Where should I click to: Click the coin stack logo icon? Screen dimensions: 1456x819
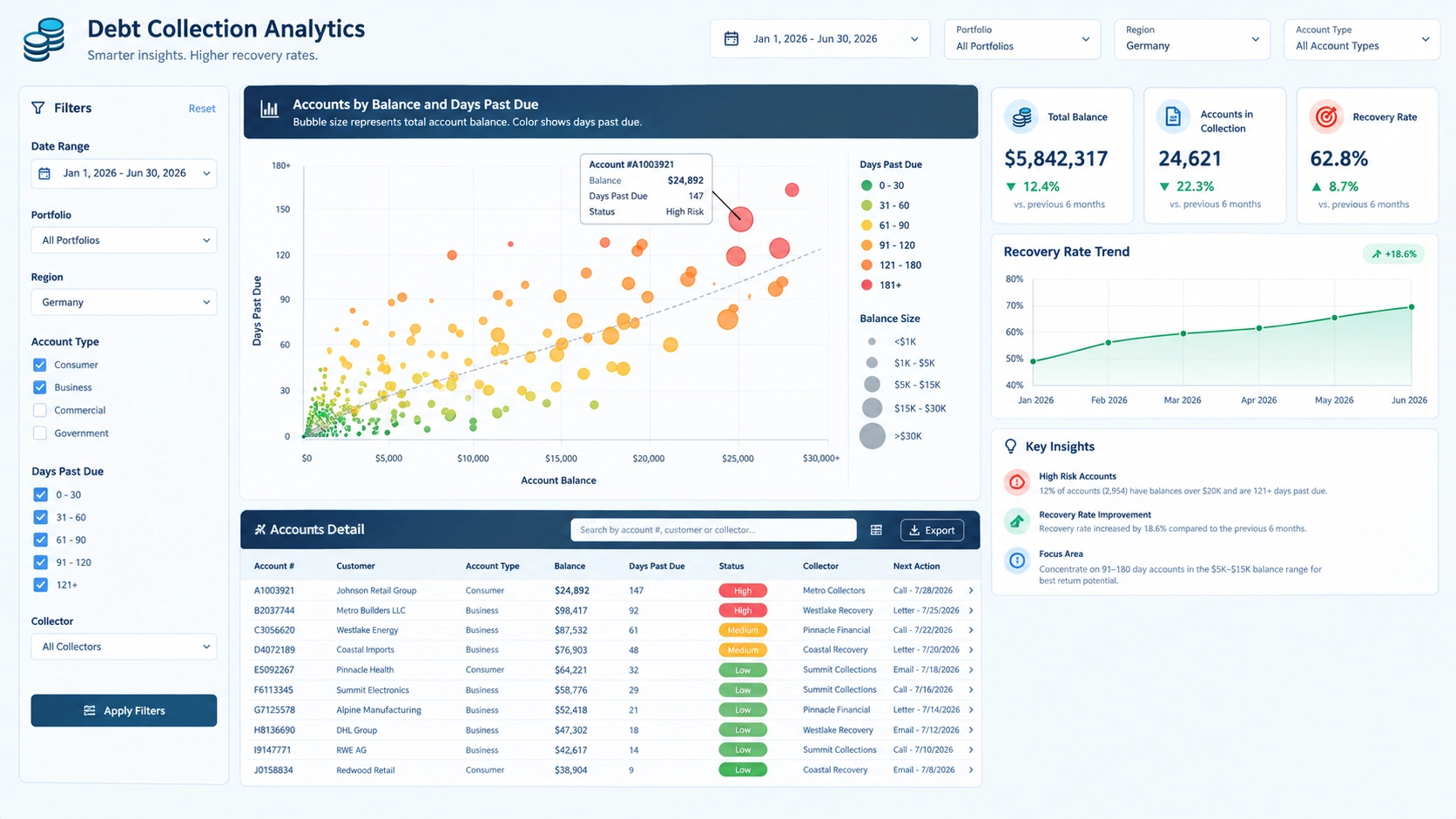tap(44, 40)
